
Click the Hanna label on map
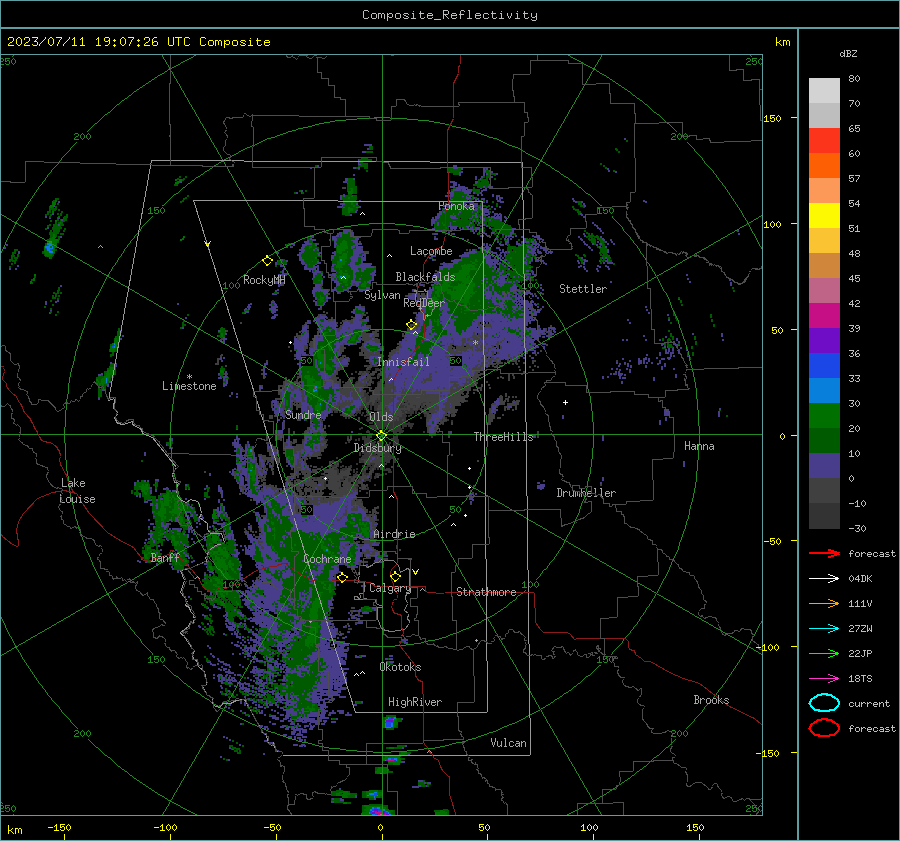(x=699, y=446)
